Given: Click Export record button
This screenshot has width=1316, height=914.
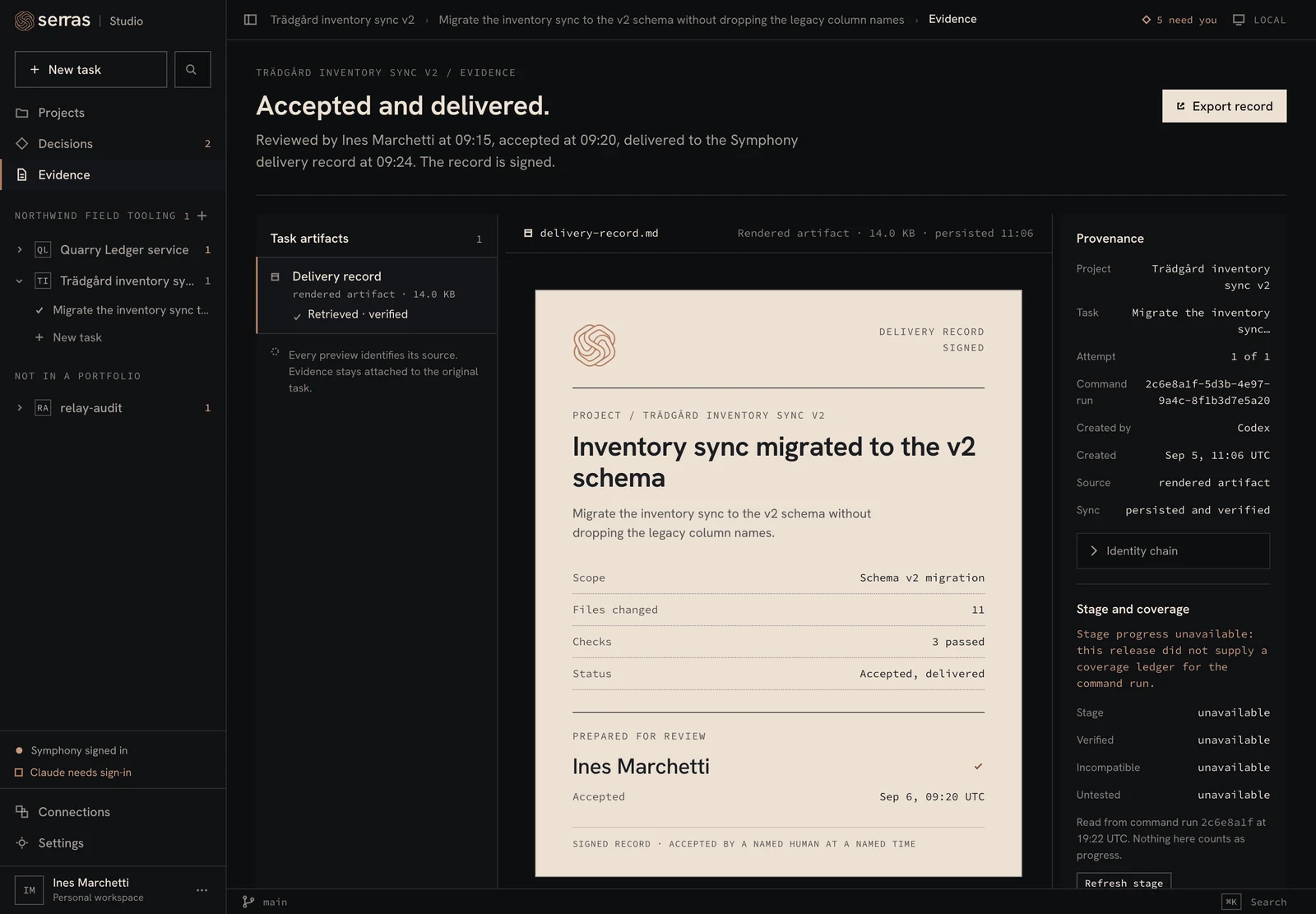Looking at the screenshot, I should pos(1224,106).
